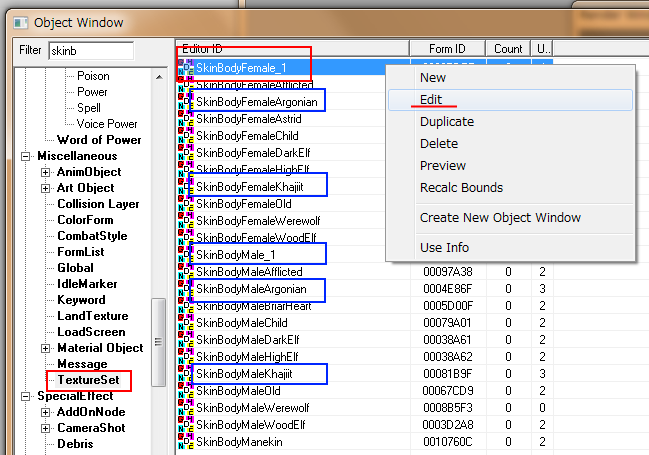Click the icon beside SkinBodyMaleChild
Viewport: 649px width, 455px height.
pos(186,323)
